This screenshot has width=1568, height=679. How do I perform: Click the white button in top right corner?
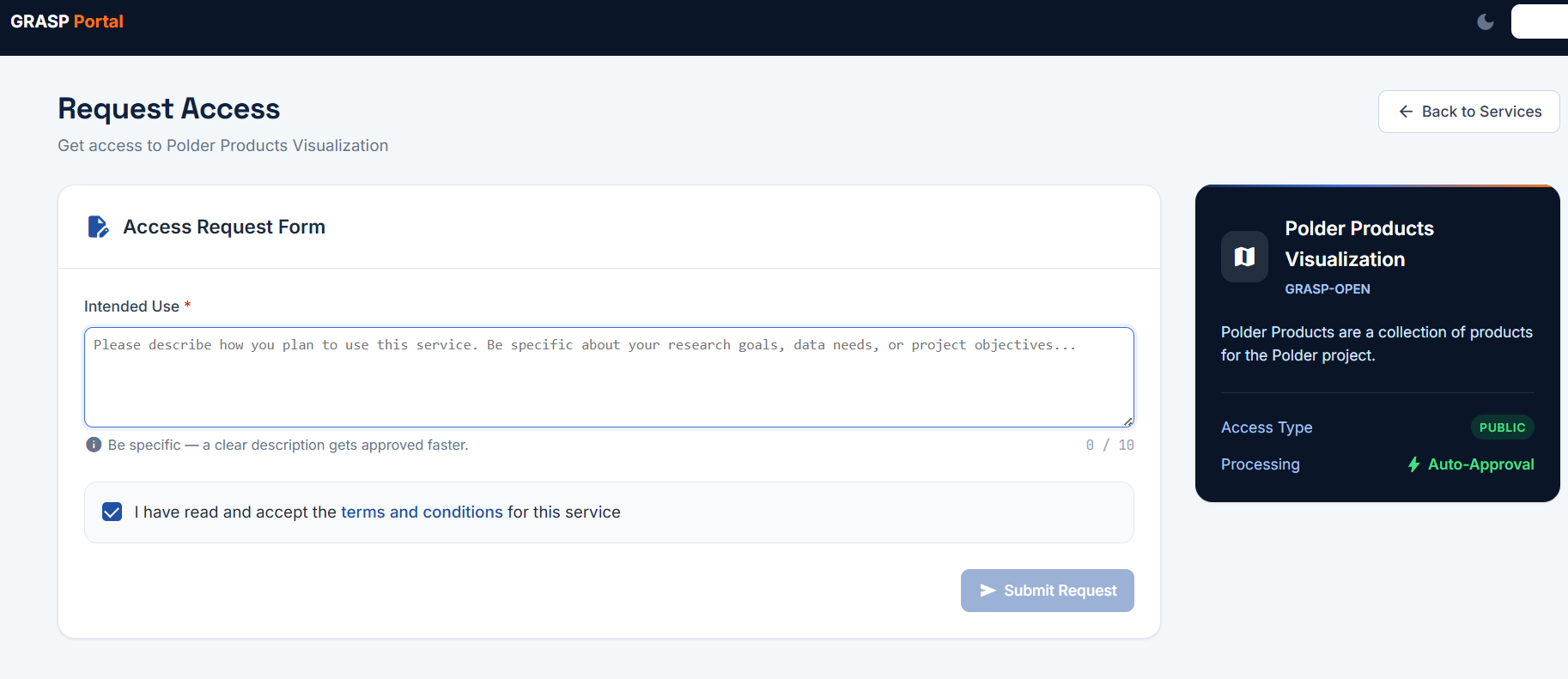click(x=1540, y=21)
